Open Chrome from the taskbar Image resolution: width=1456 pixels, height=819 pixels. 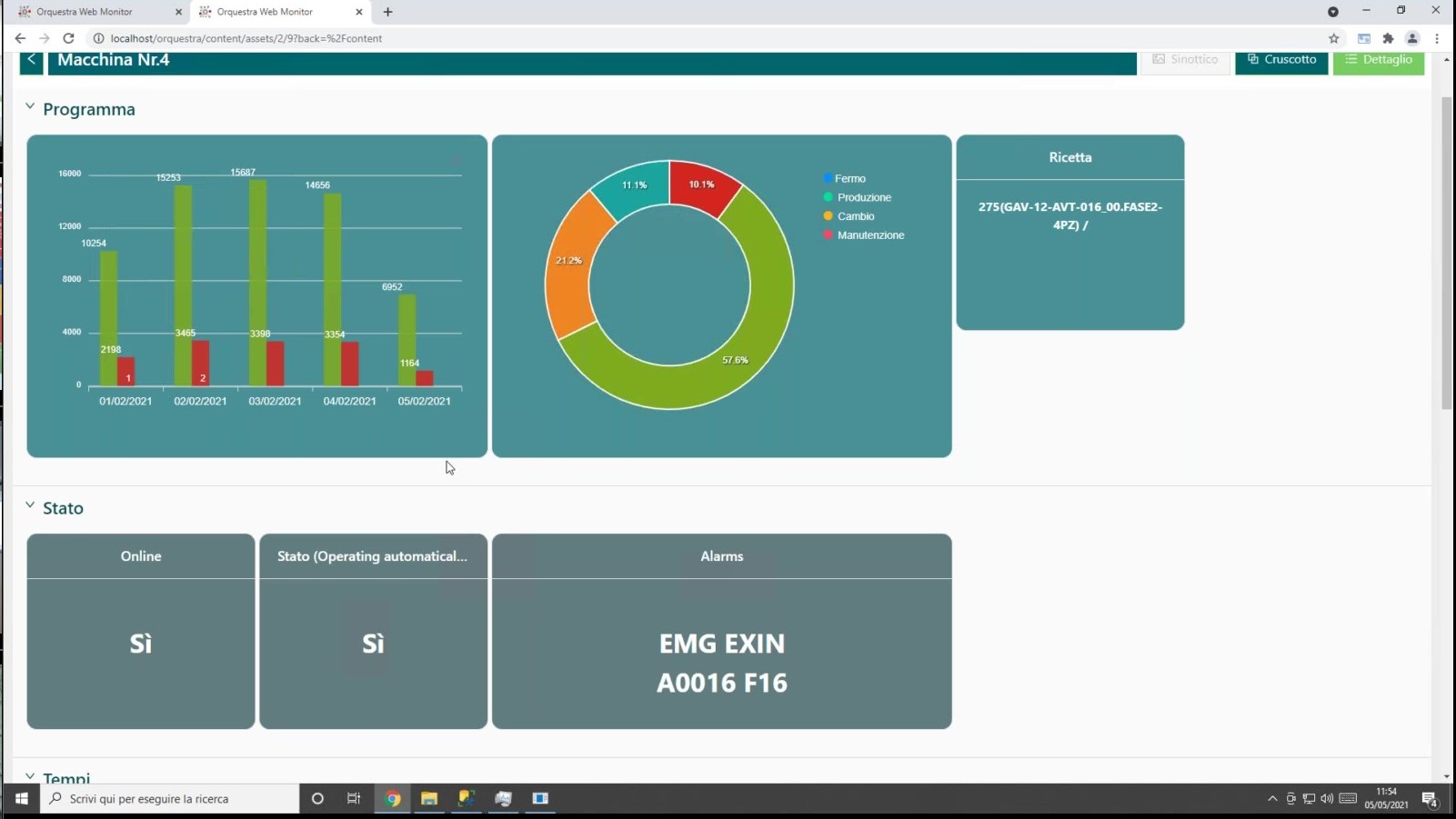tap(393, 798)
